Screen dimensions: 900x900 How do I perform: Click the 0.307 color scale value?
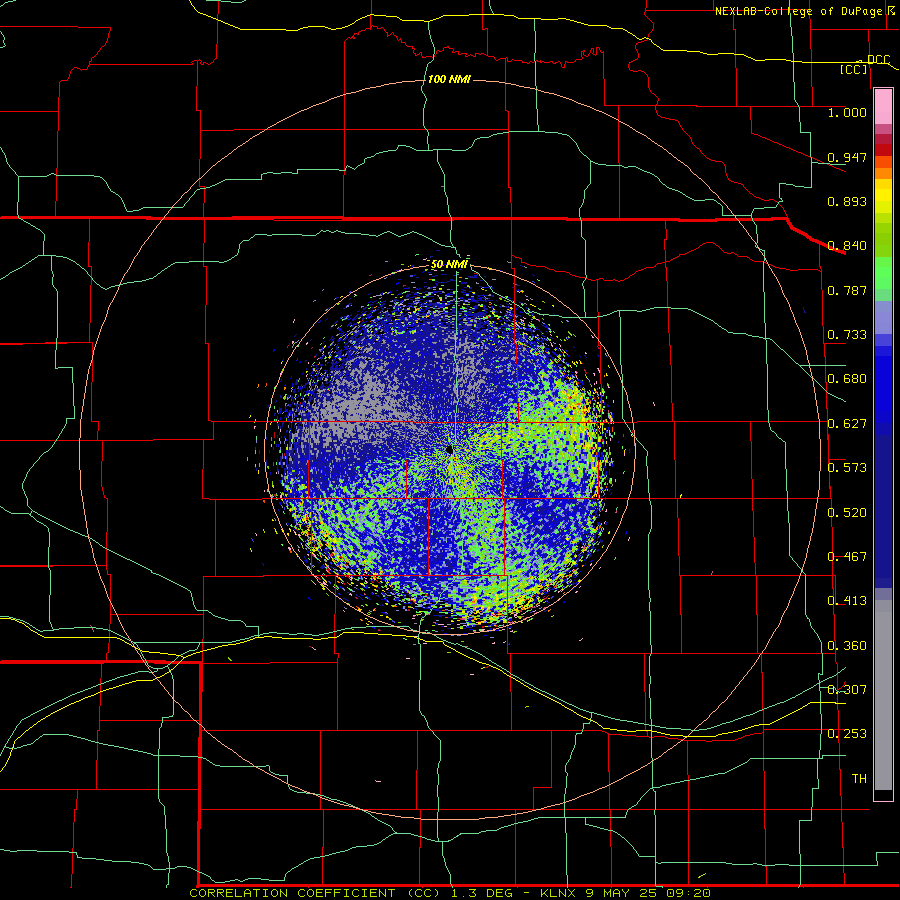pyautogui.click(x=847, y=689)
